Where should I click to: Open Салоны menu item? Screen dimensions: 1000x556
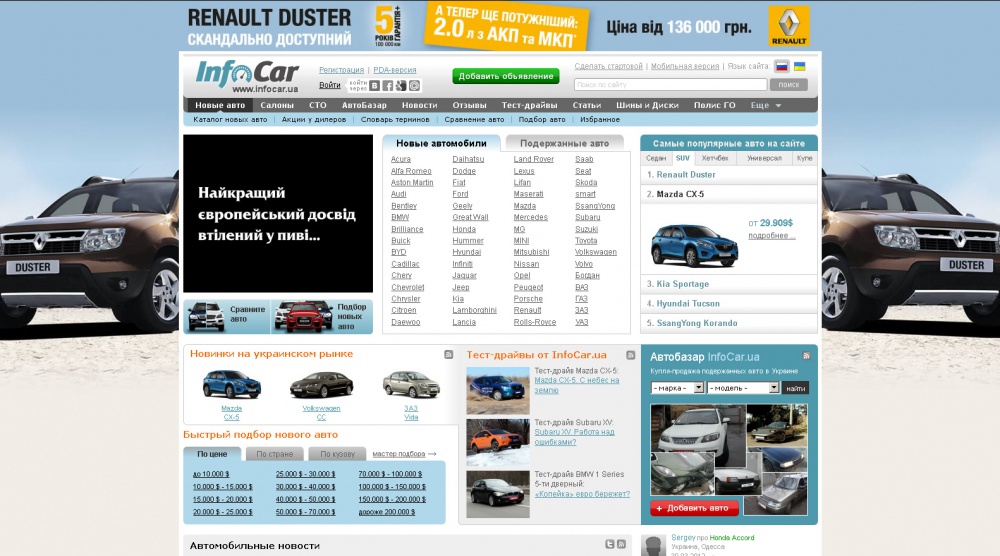pos(277,105)
